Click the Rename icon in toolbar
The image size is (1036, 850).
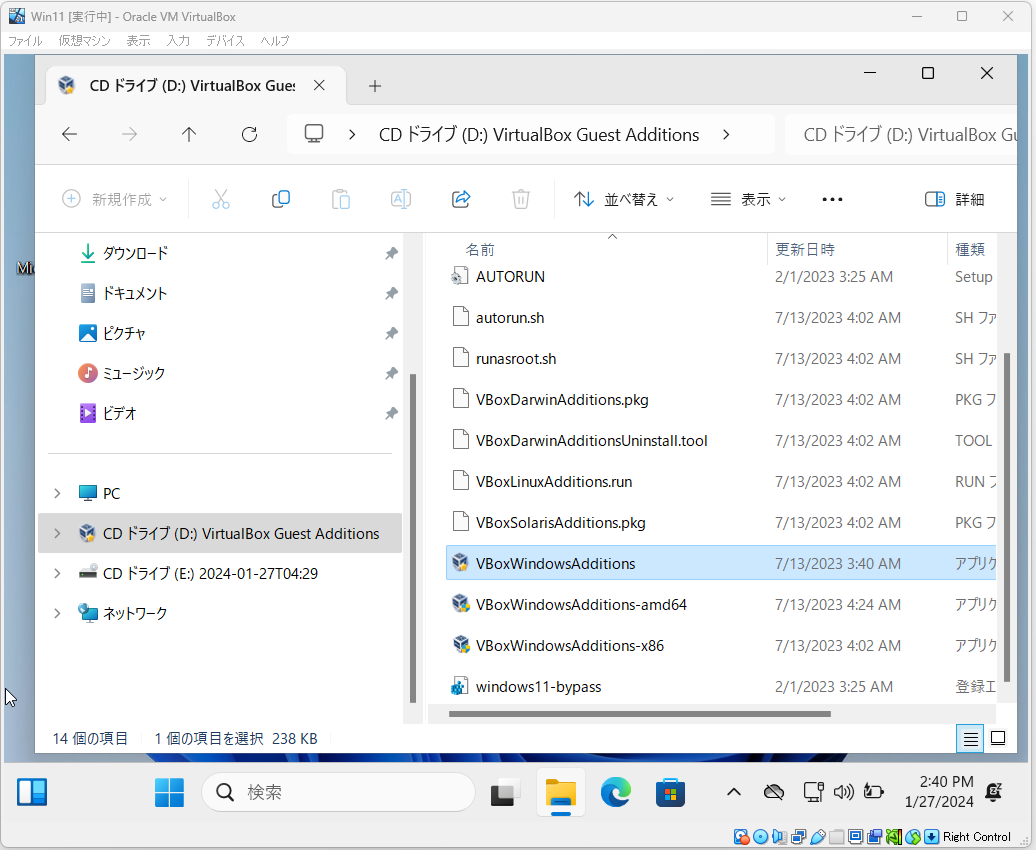click(x=401, y=199)
